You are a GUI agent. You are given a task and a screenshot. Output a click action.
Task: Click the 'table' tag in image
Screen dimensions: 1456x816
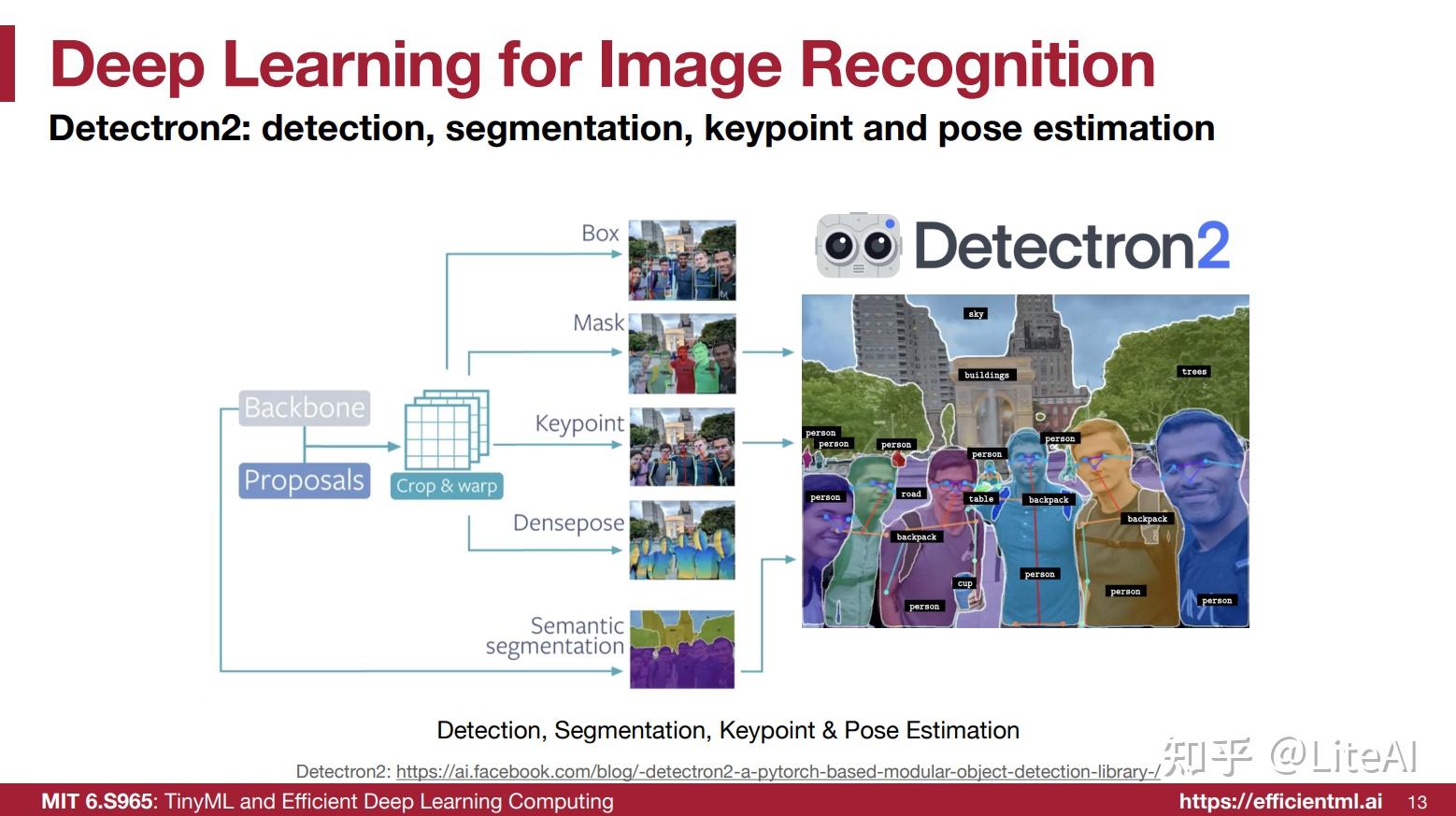981,499
